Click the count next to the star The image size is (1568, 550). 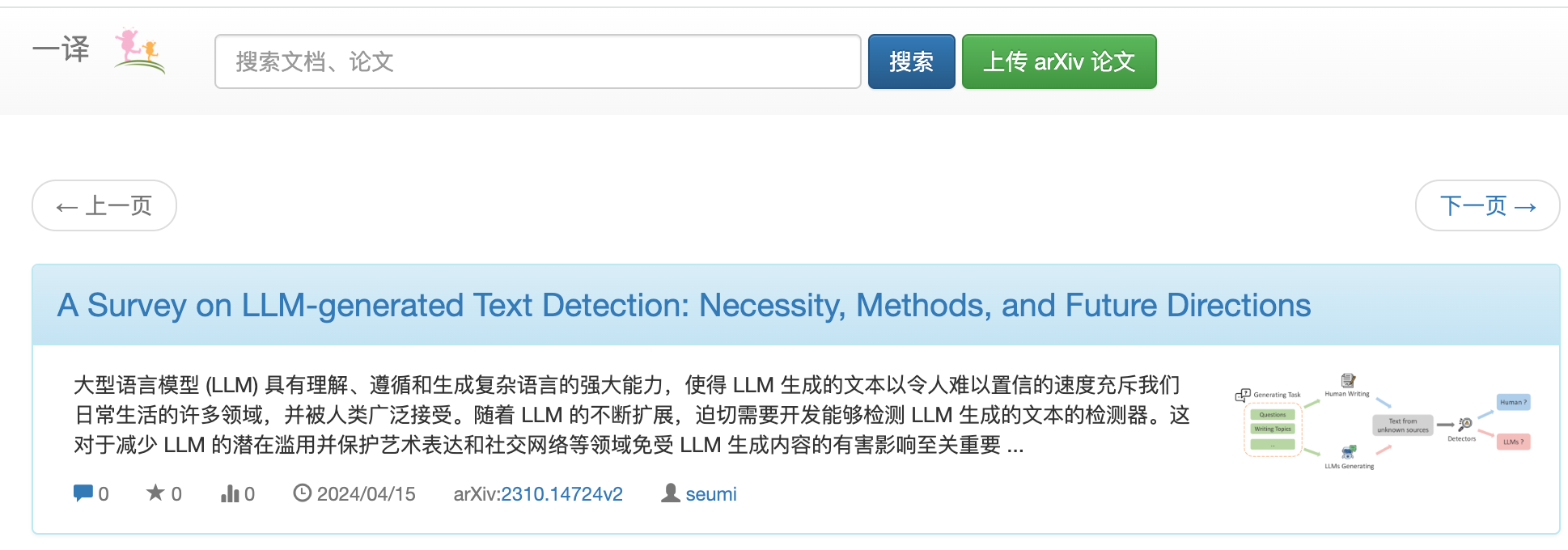[176, 494]
